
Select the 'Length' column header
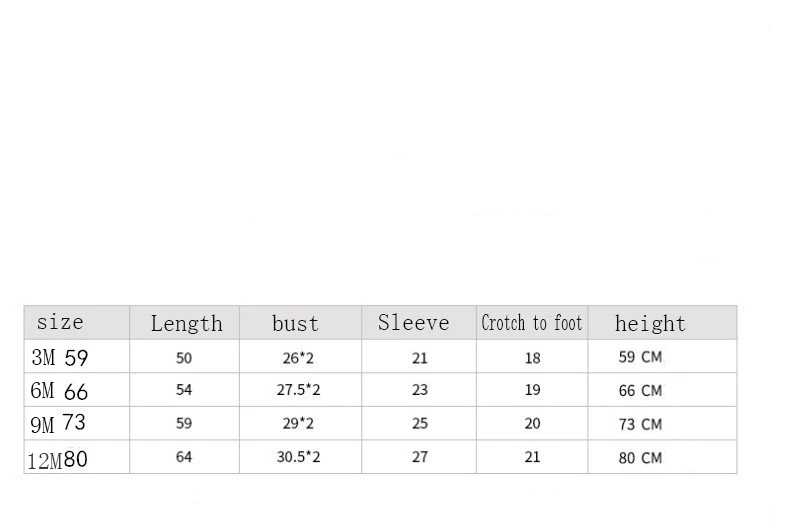point(186,324)
